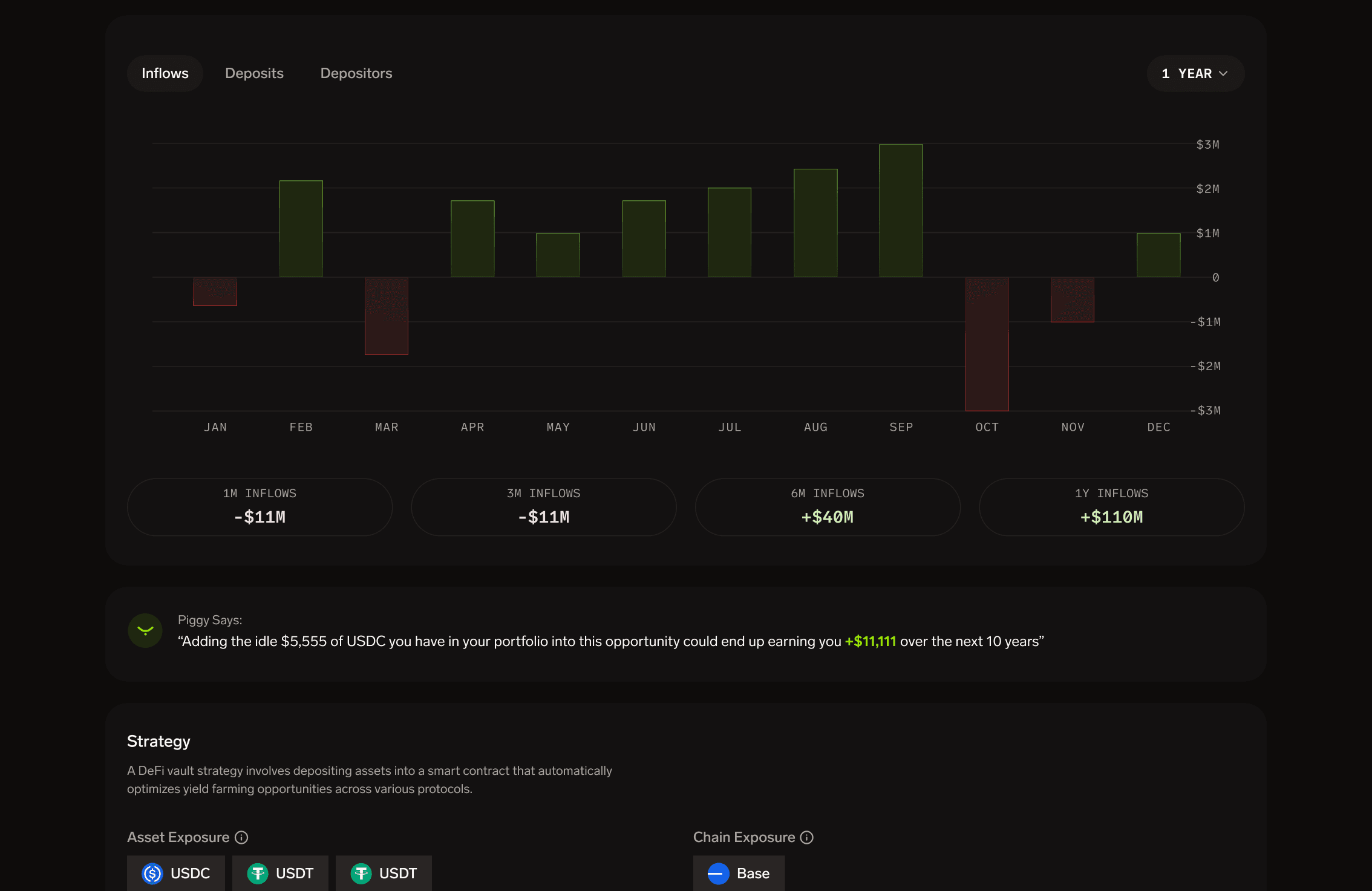Click the USDC coin icon
1372x891 pixels.
(x=152, y=873)
